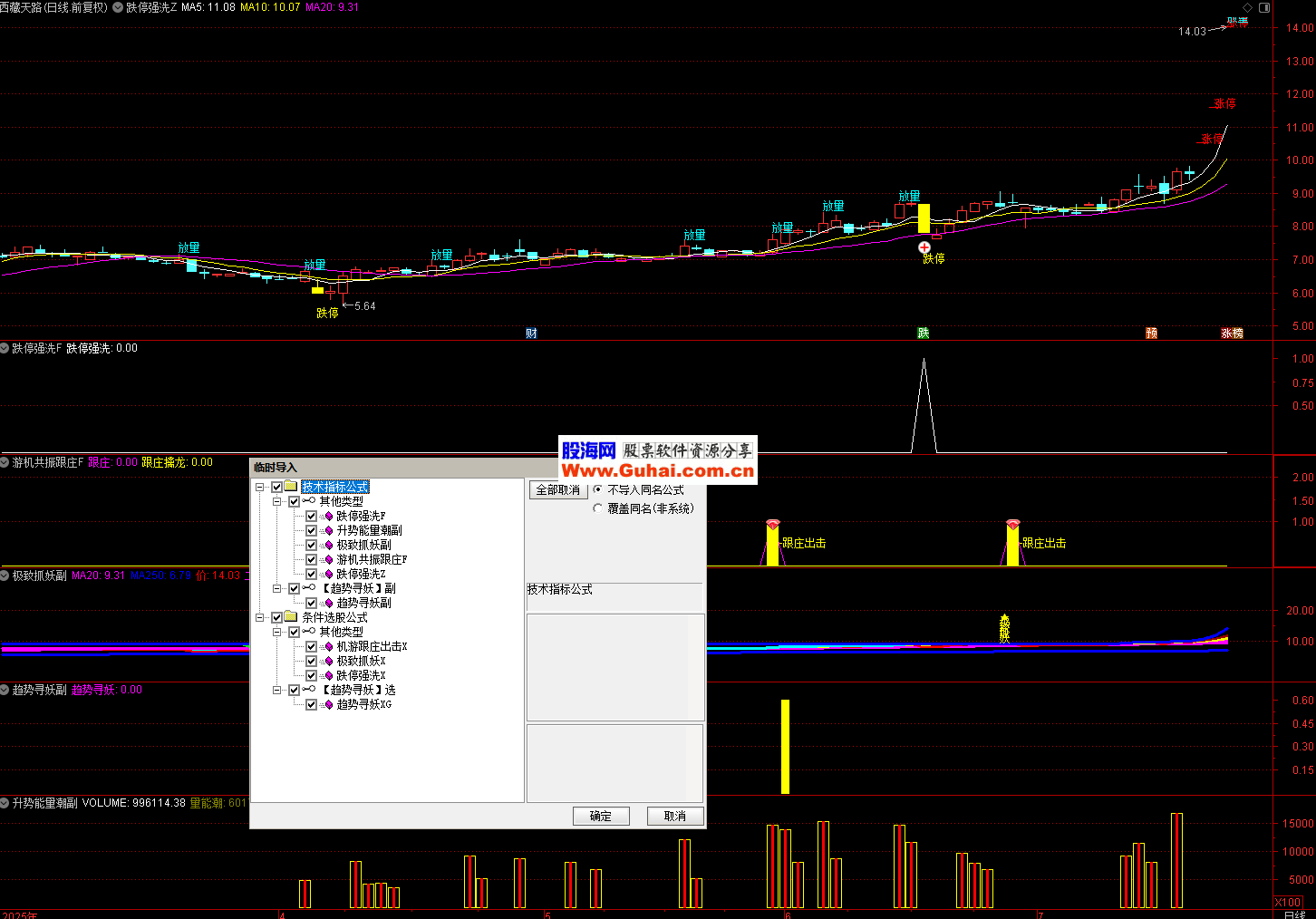Click the 全部取消 button
1316x919 pixels.
click(x=557, y=489)
